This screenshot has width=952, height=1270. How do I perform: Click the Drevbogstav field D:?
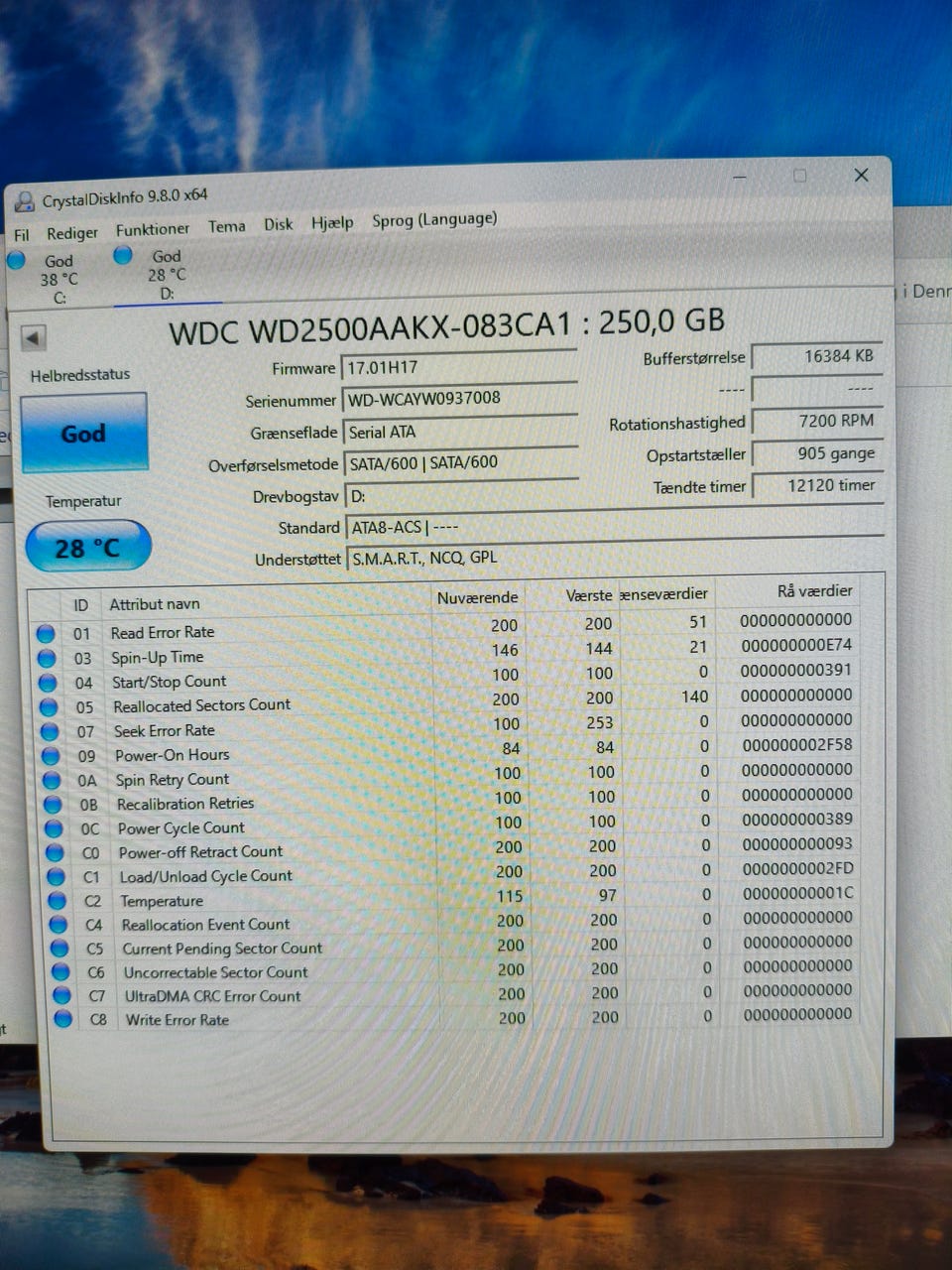click(x=461, y=495)
